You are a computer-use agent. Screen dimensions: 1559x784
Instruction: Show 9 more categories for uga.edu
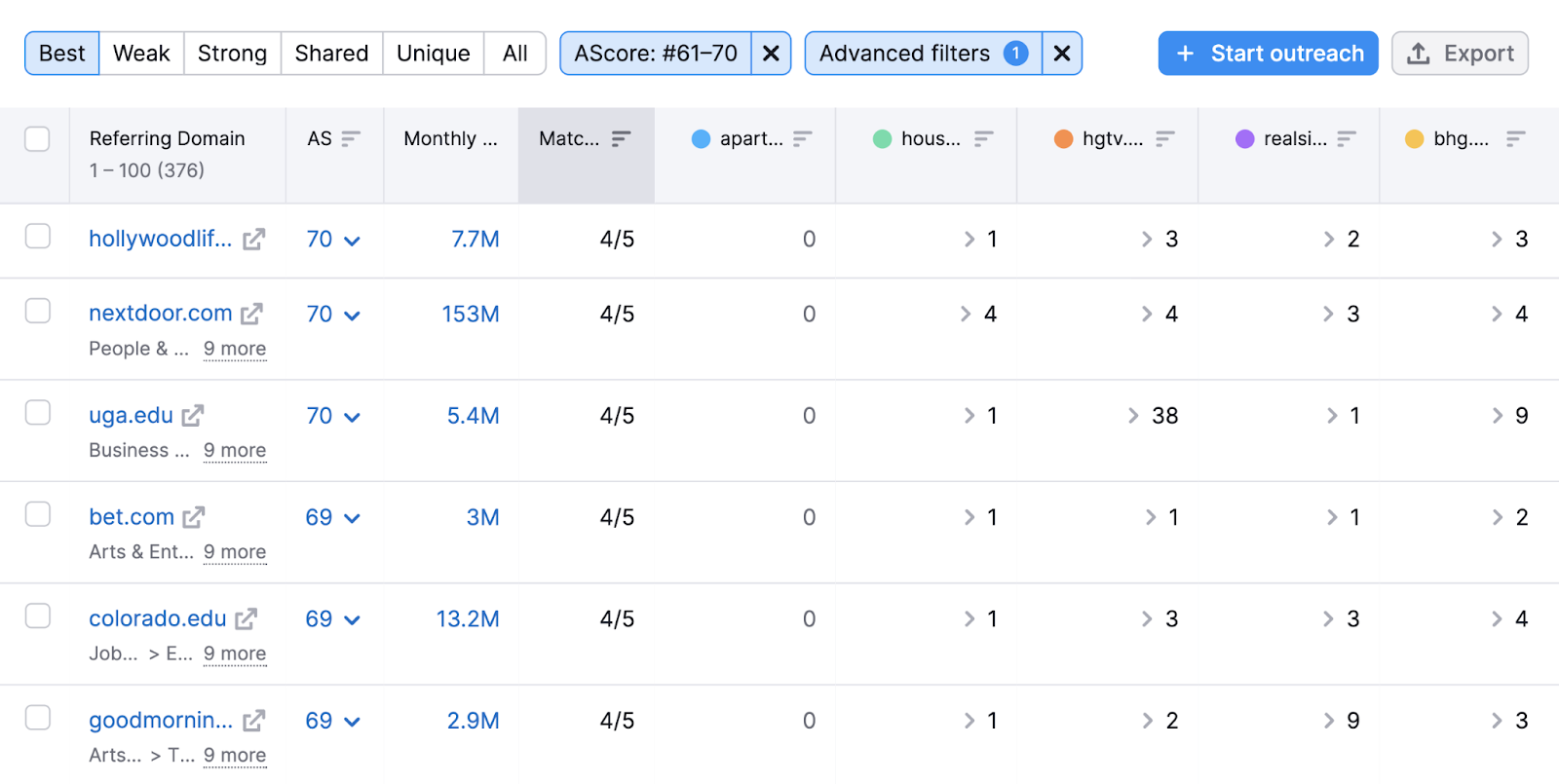[235, 450]
